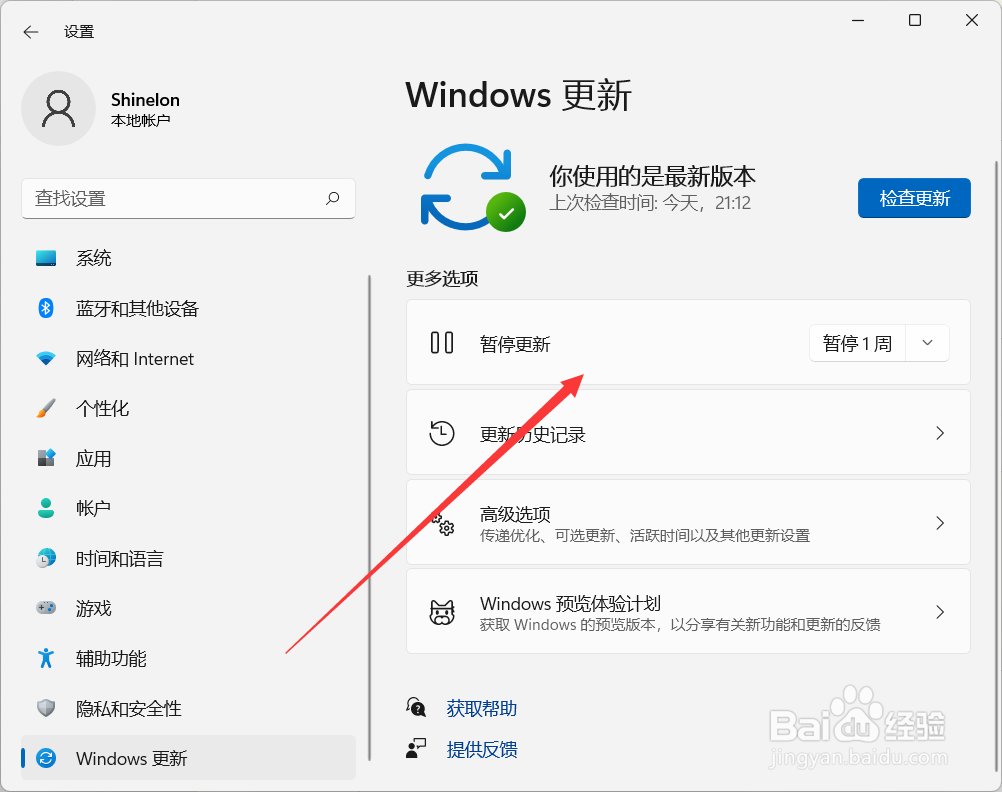Screen dimensions: 1002x792
Task: Select Windows 更新 in the sidebar
Action: click(x=189, y=758)
